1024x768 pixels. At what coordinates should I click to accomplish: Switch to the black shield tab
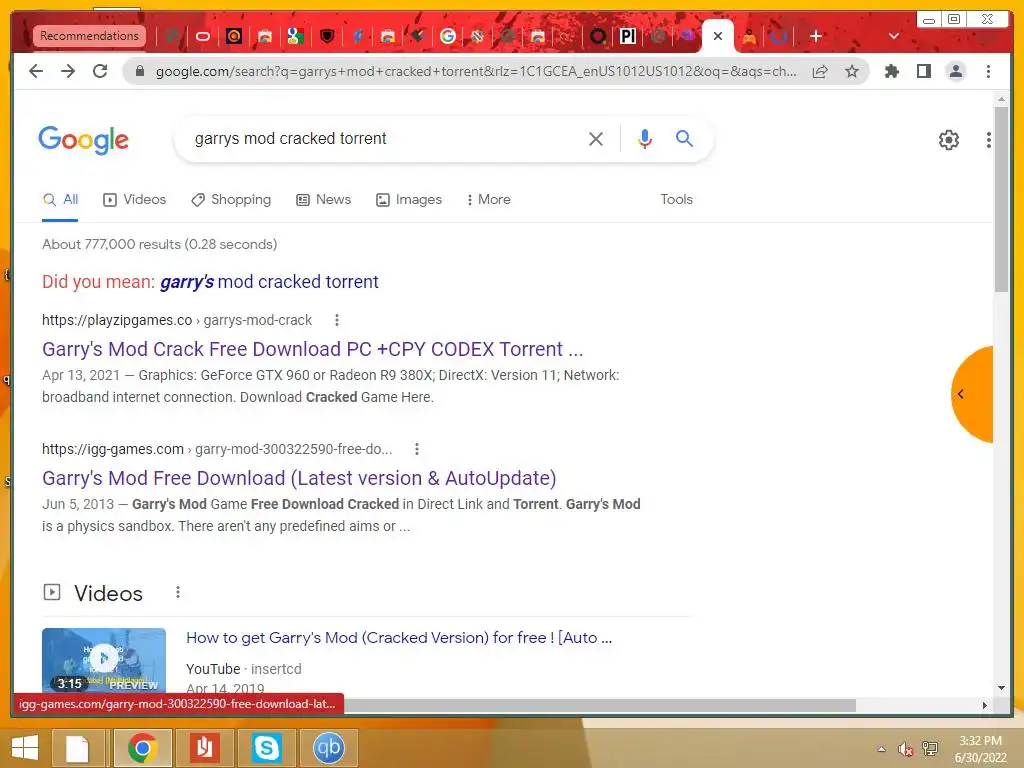327,36
